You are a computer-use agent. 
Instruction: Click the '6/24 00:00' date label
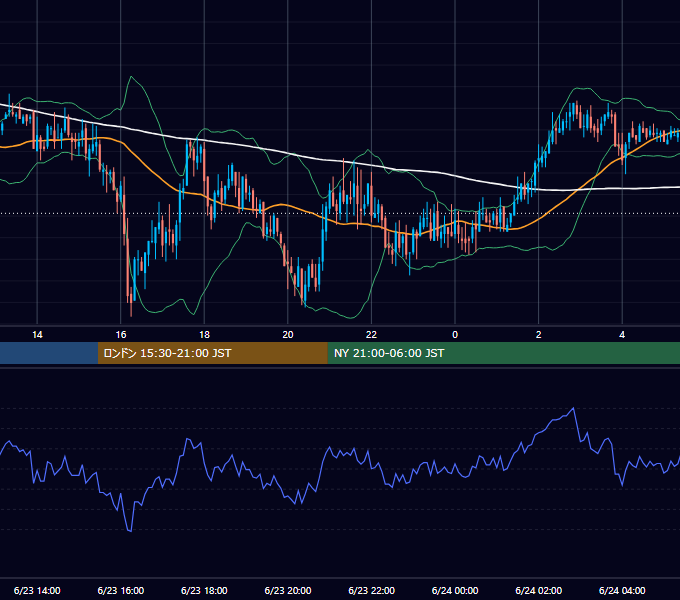click(x=455, y=590)
